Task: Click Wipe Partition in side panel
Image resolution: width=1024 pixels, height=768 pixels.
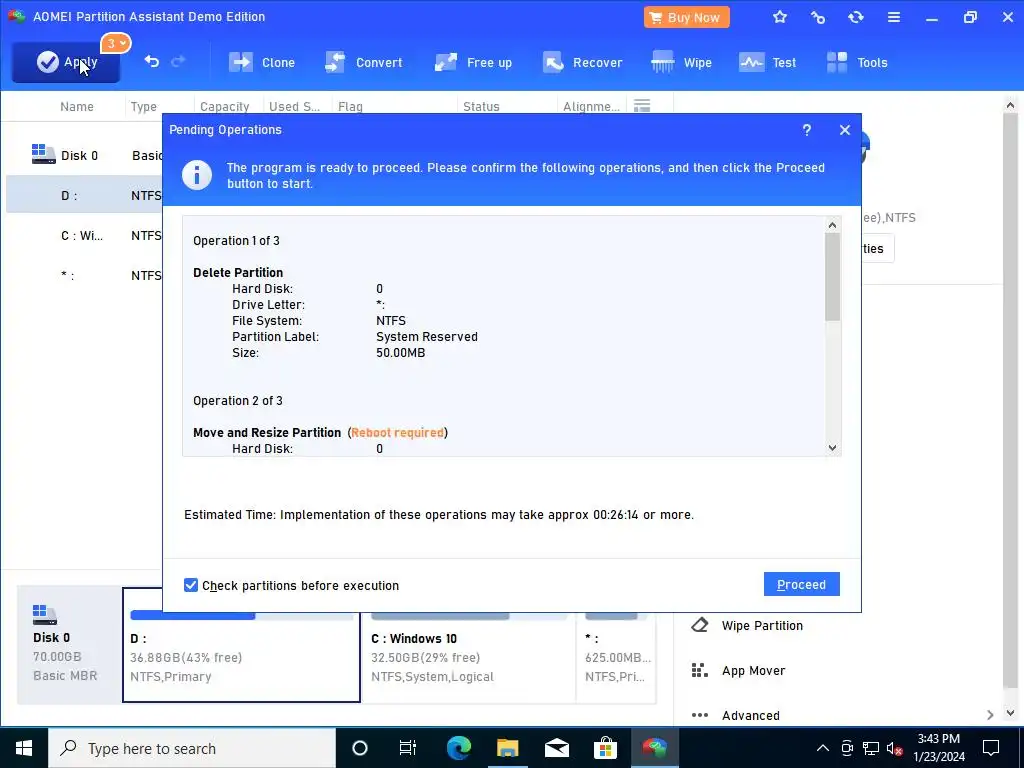Action: pos(747,626)
